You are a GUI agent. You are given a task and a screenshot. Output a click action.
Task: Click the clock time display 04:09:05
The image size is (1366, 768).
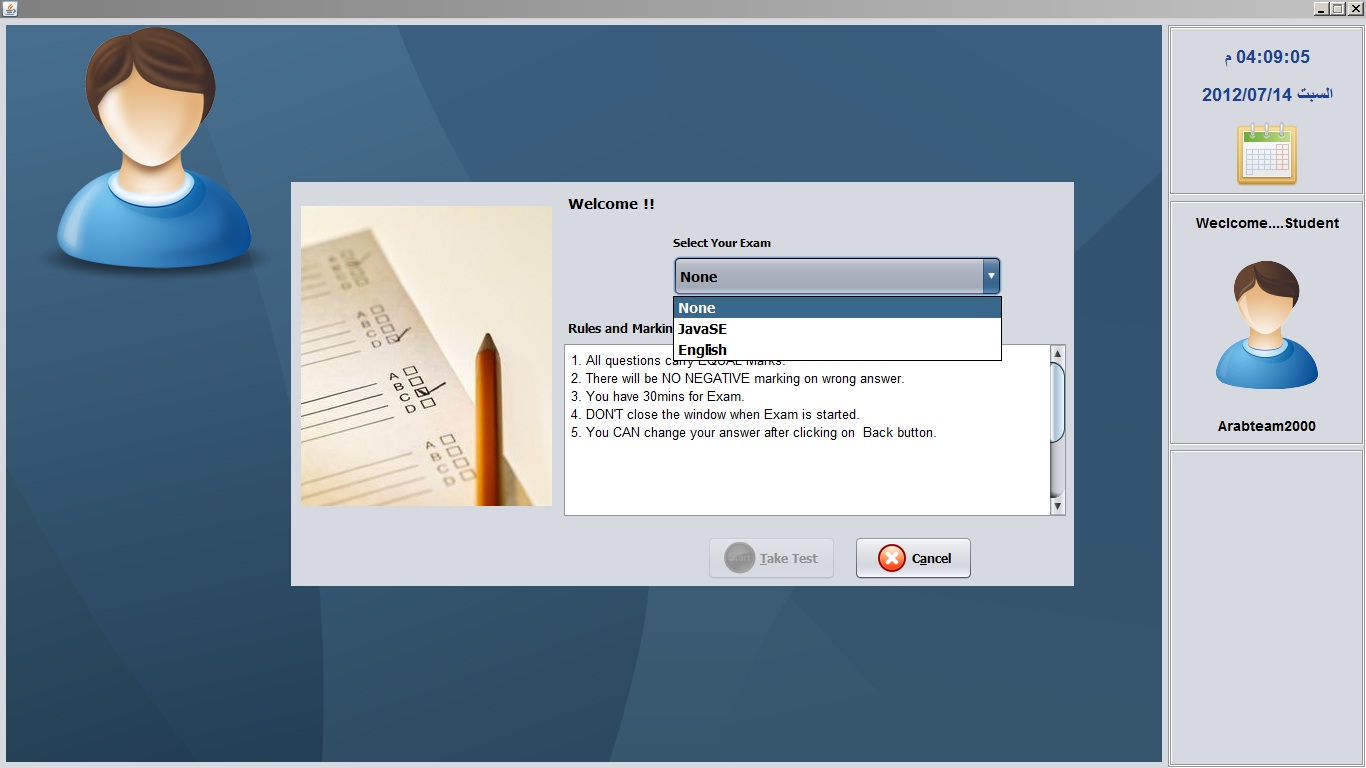[x=1273, y=57]
